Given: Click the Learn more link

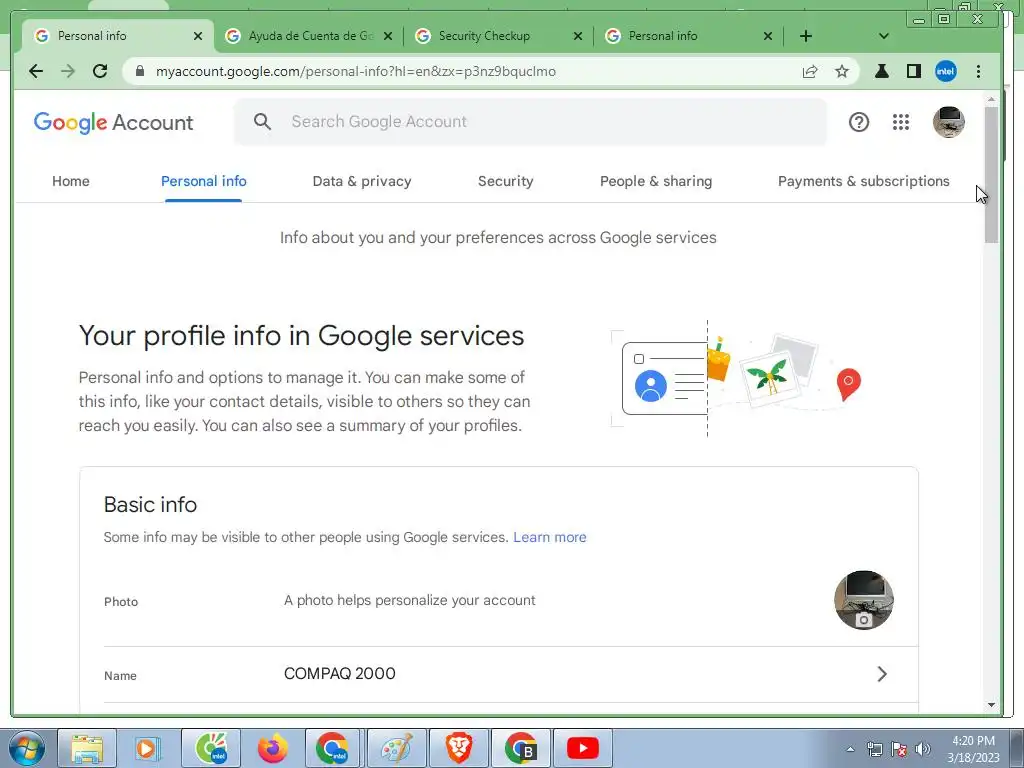Looking at the screenshot, I should point(550,537).
